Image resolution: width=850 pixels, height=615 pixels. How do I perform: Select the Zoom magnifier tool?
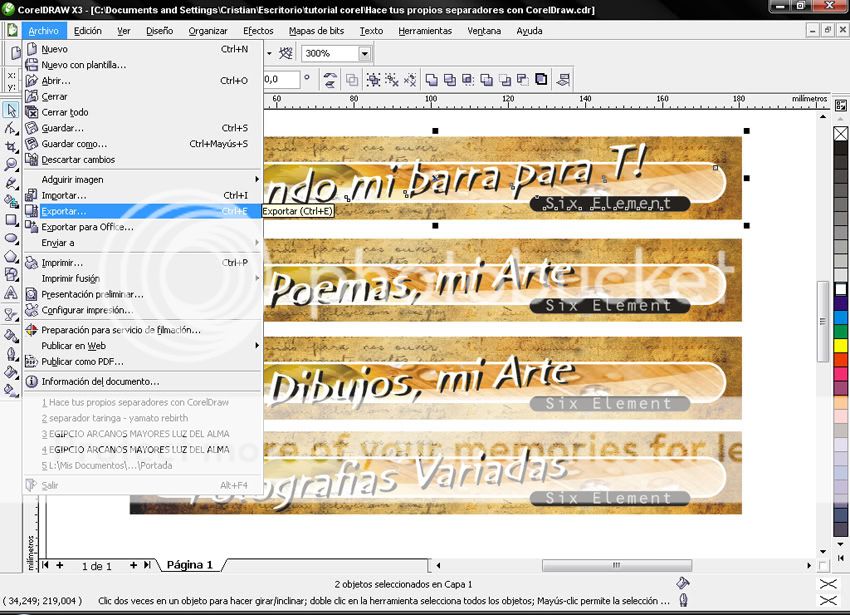[x=11, y=164]
